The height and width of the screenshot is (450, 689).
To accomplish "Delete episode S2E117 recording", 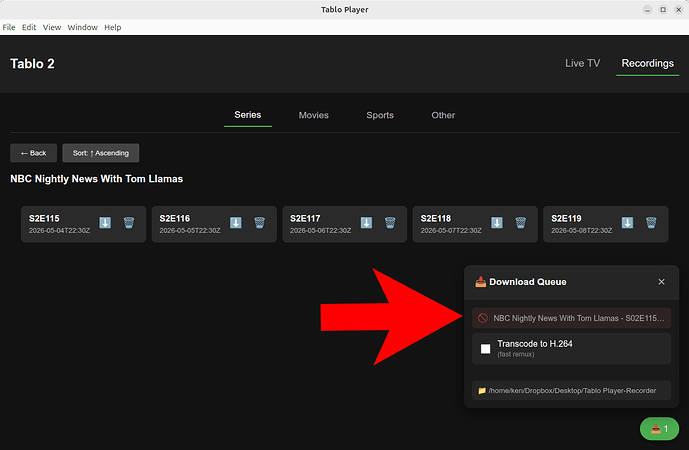I will 390,223.
